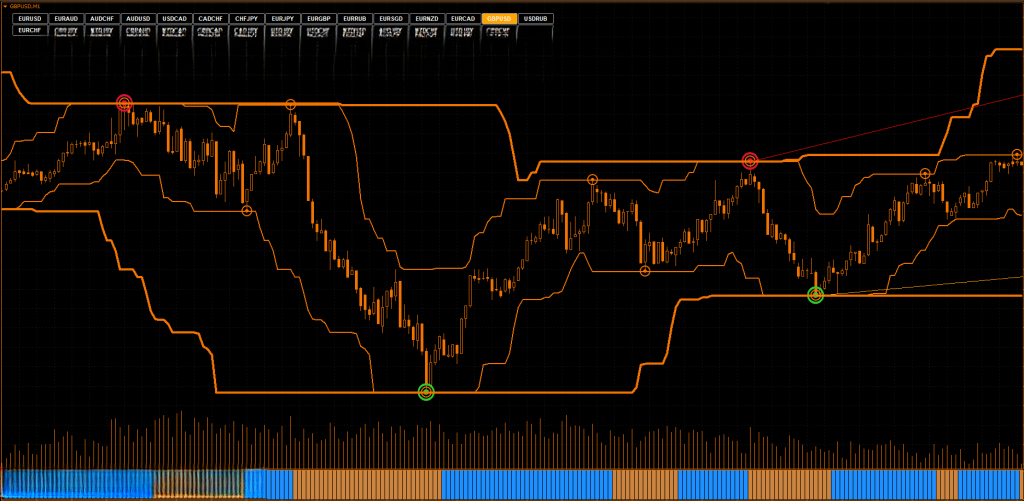Image resolution: width=1024 pixels, height=501 pixels.
Task: Select the EURNZD tab
Action: pos(427,19)
